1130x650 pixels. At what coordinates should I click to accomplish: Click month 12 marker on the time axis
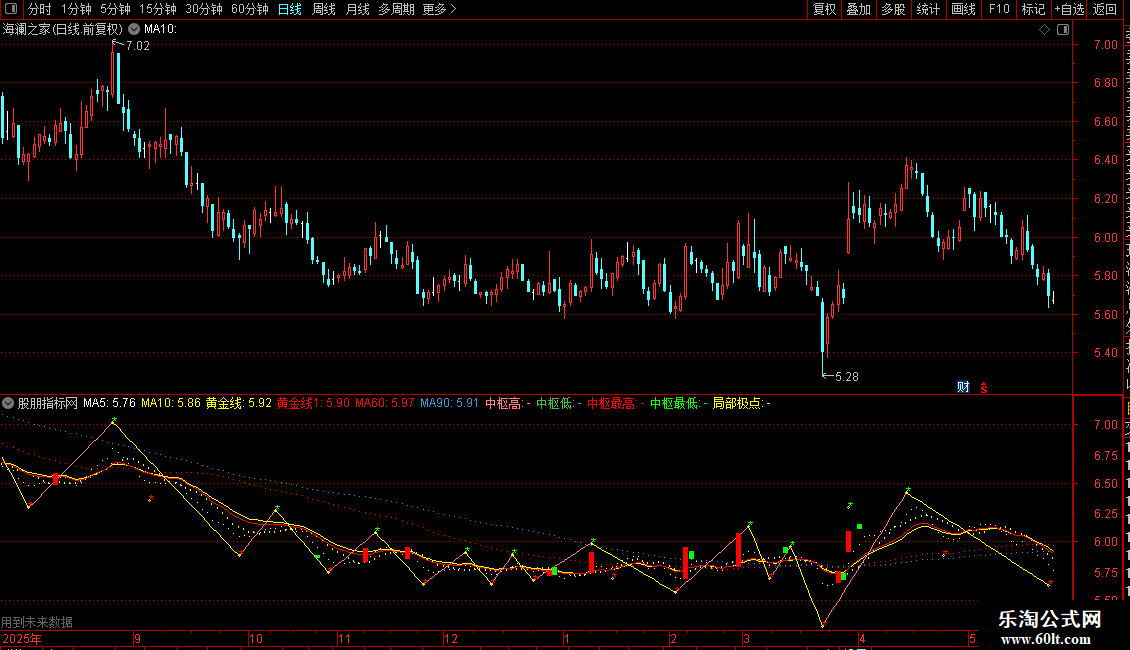click(451, 638)
